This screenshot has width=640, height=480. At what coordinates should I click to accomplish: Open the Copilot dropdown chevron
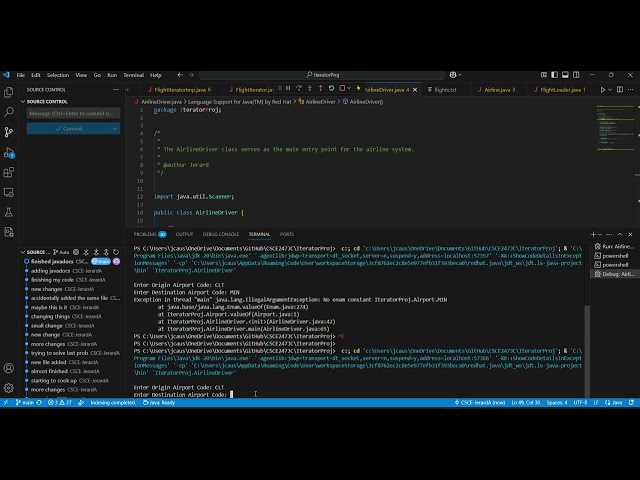click(x=460, y=75)
